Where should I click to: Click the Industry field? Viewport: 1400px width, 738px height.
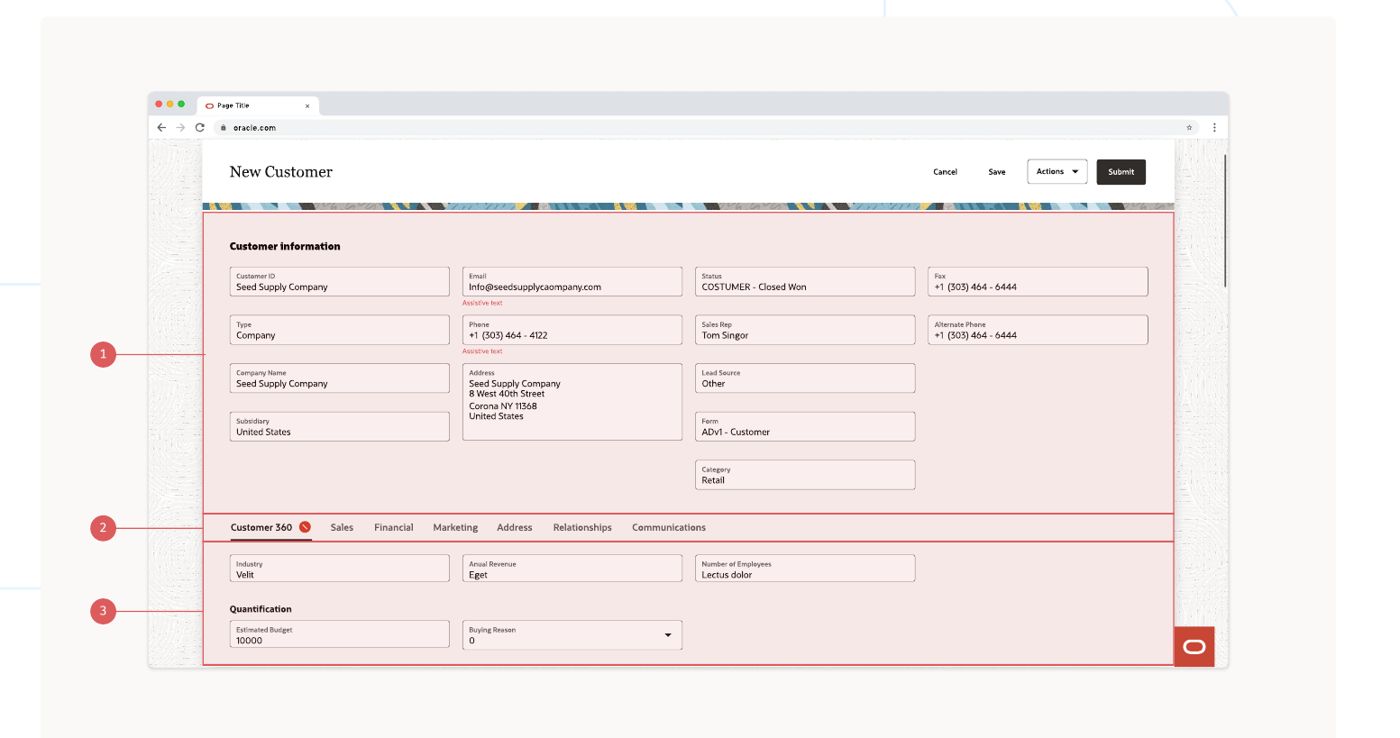[x=340, y=569]
